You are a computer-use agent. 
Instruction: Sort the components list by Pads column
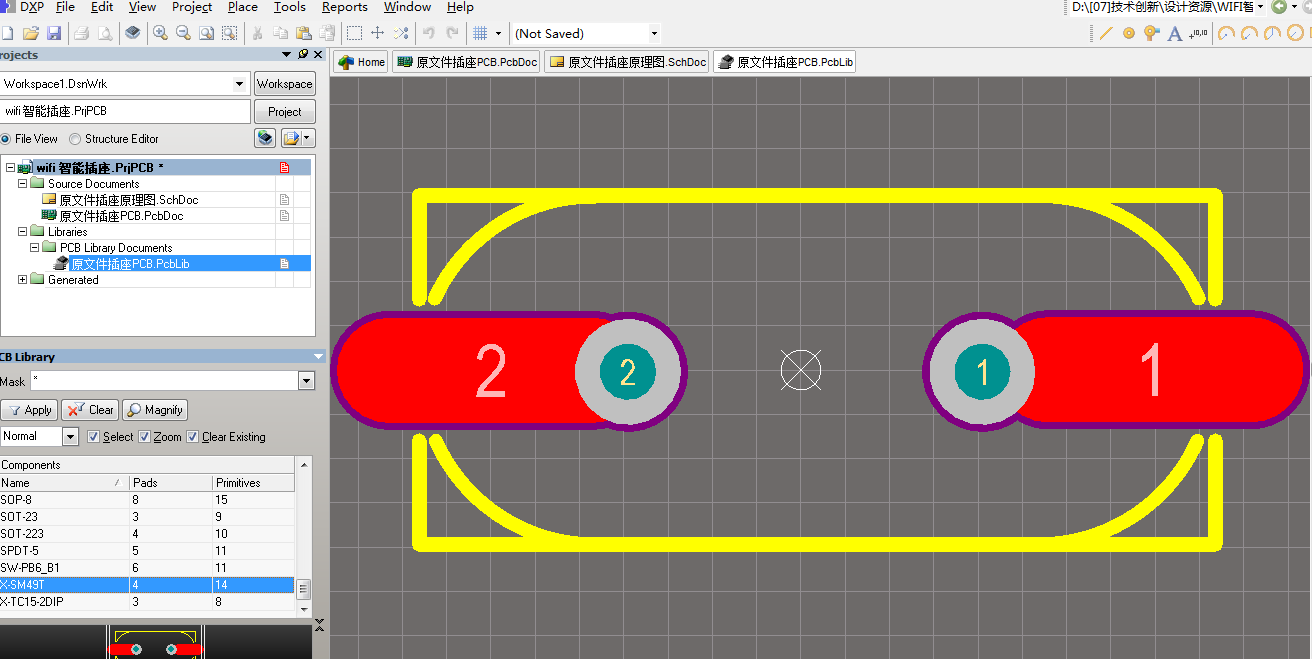pos(171,483)
